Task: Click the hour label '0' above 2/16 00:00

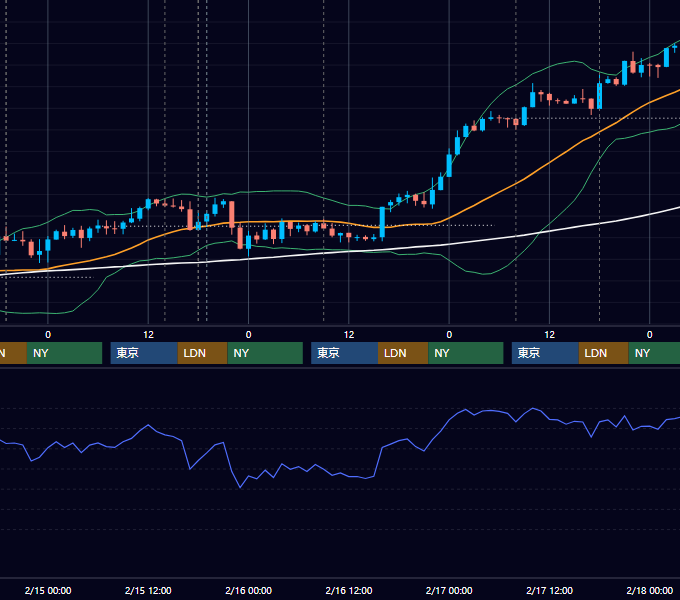Action: [248, 335]
